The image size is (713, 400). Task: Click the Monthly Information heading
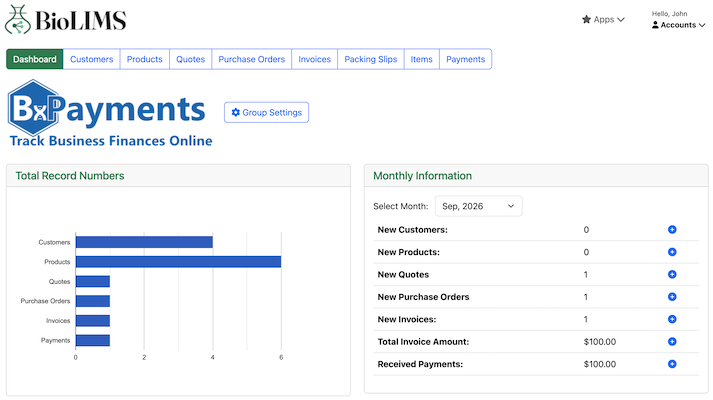pos(422,176)
